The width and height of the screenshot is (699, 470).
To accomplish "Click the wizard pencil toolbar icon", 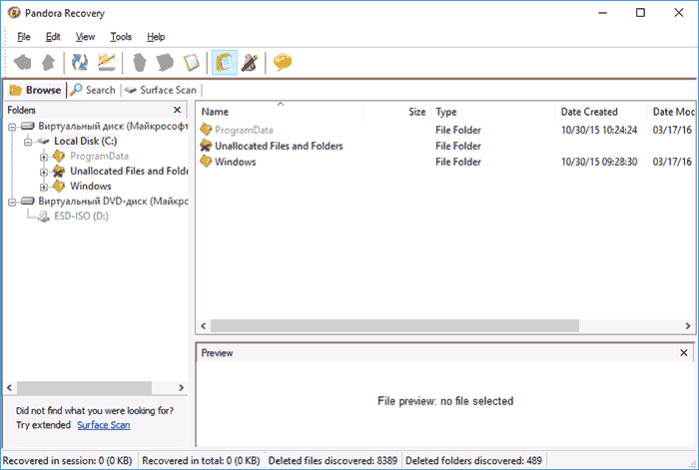I will pos(250,62).
